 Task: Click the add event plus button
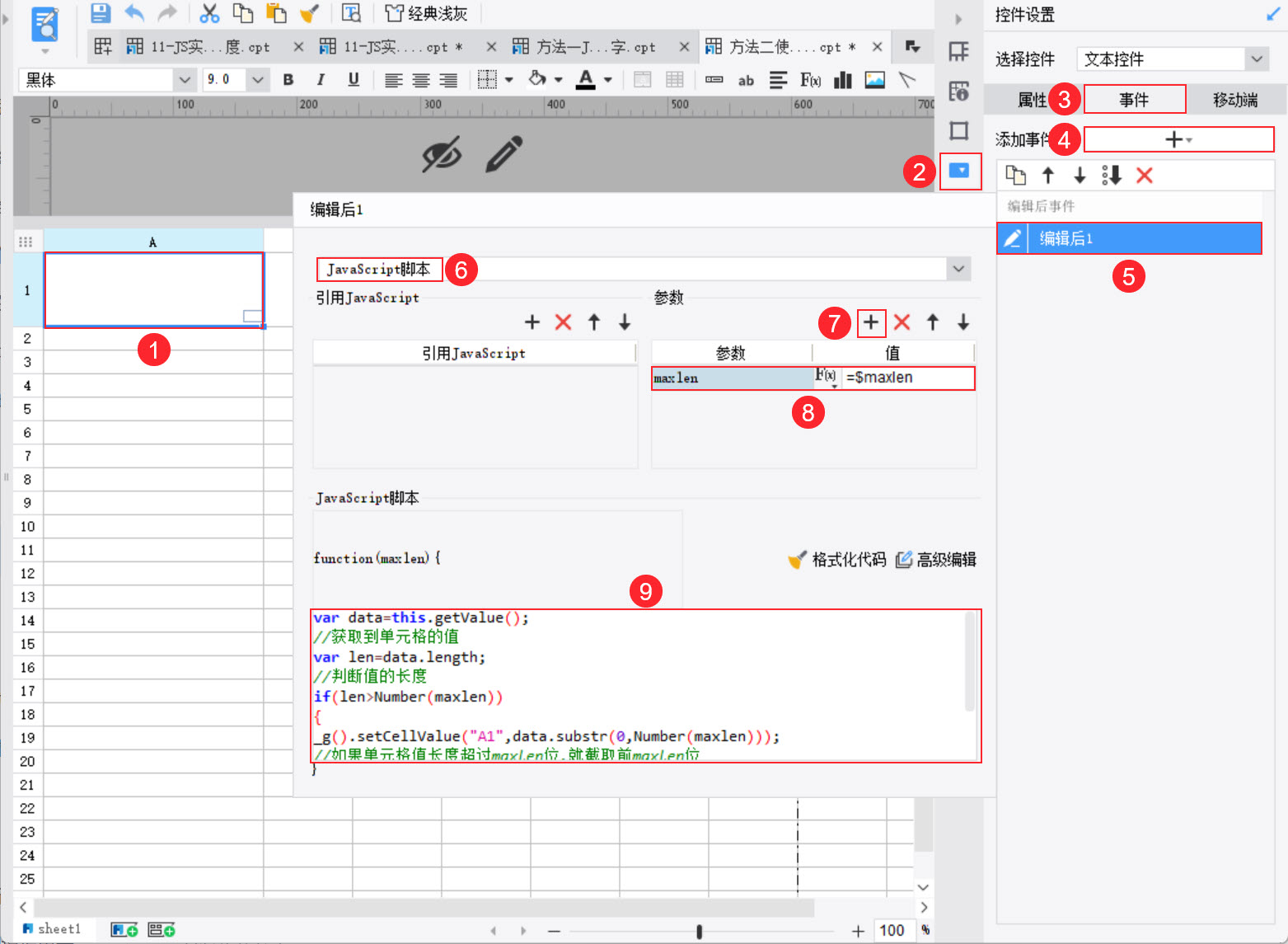[1178, 139]
